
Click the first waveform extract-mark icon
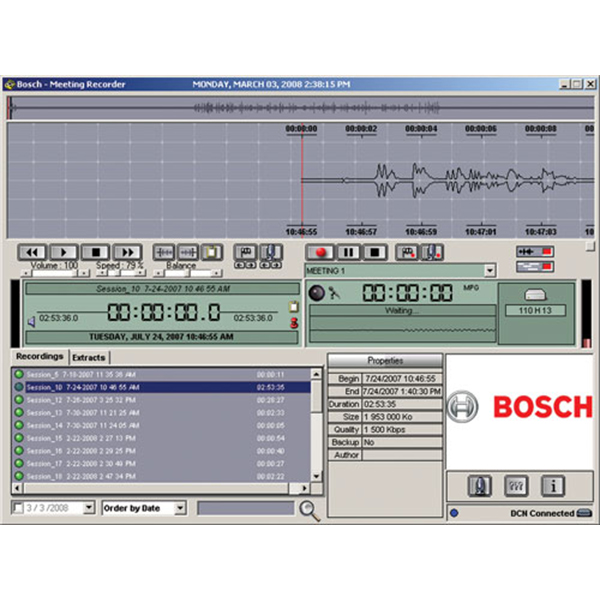point(164,252)
